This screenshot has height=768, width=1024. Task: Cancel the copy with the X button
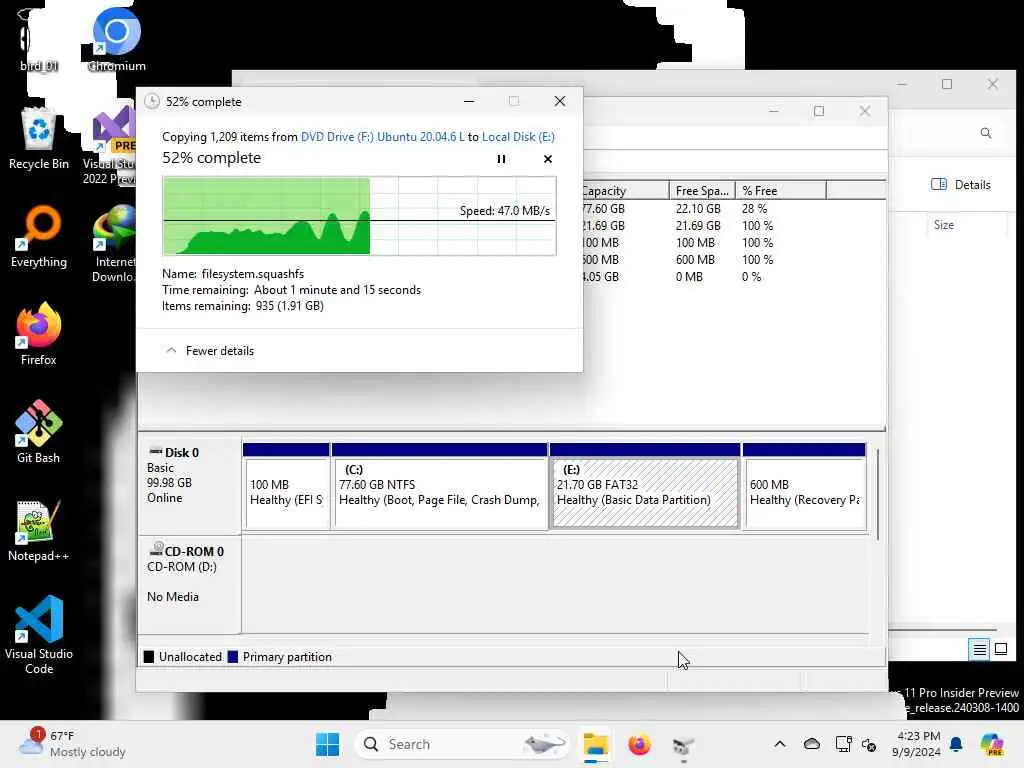click(547, 159)
